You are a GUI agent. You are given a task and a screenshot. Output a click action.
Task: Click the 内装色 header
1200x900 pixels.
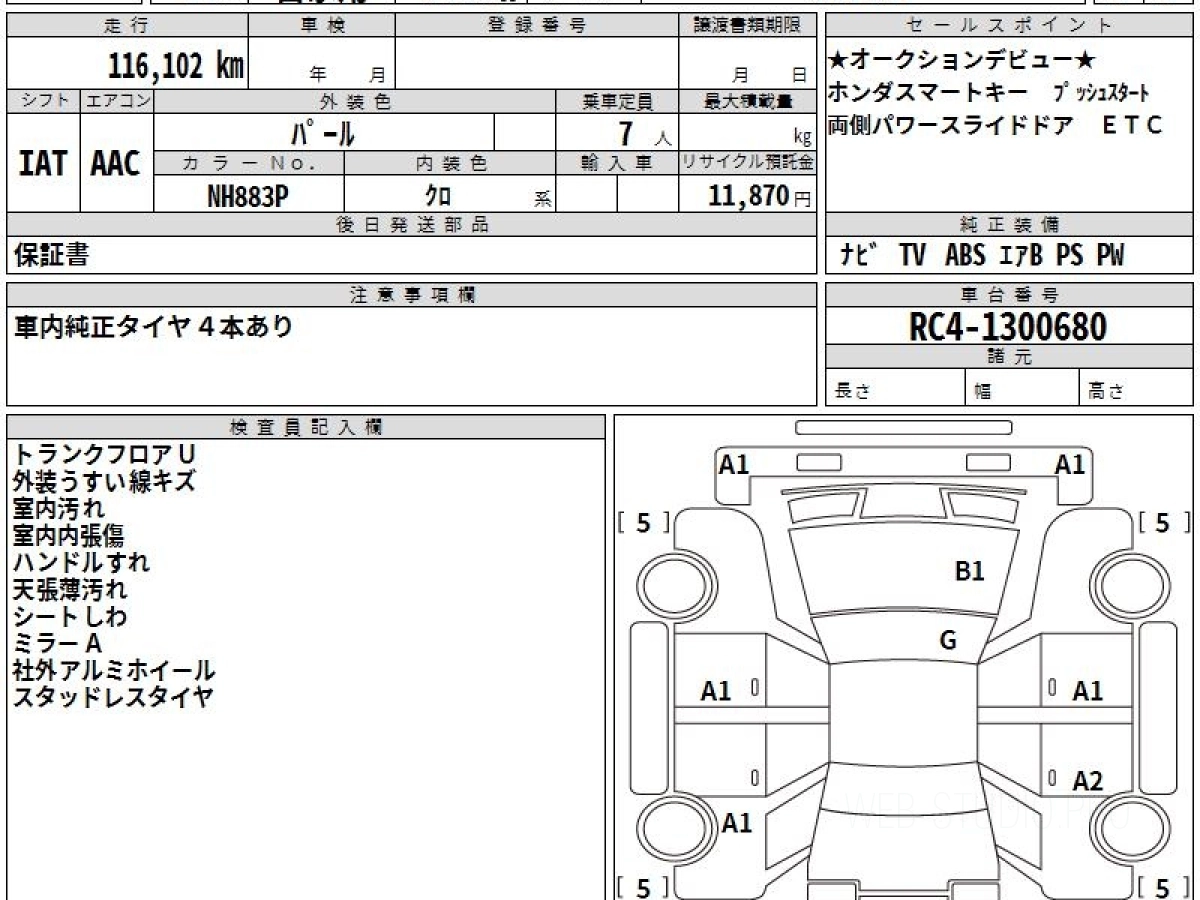pyautogui.click(x=450, y=162)
